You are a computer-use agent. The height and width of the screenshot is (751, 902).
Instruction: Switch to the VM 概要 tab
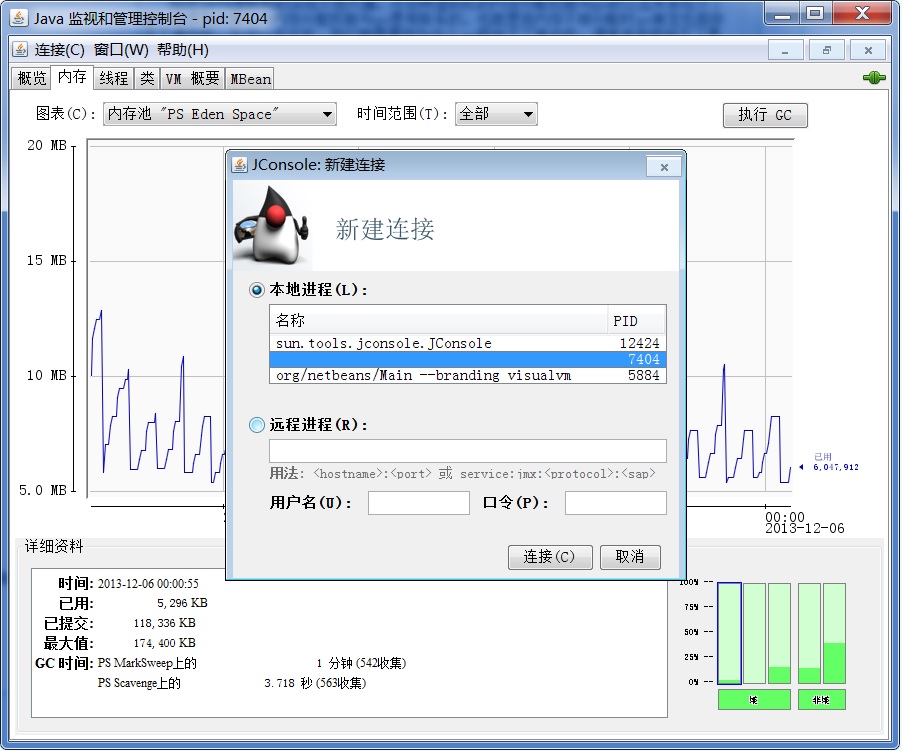pyautogui.click(x=192, y=78)
